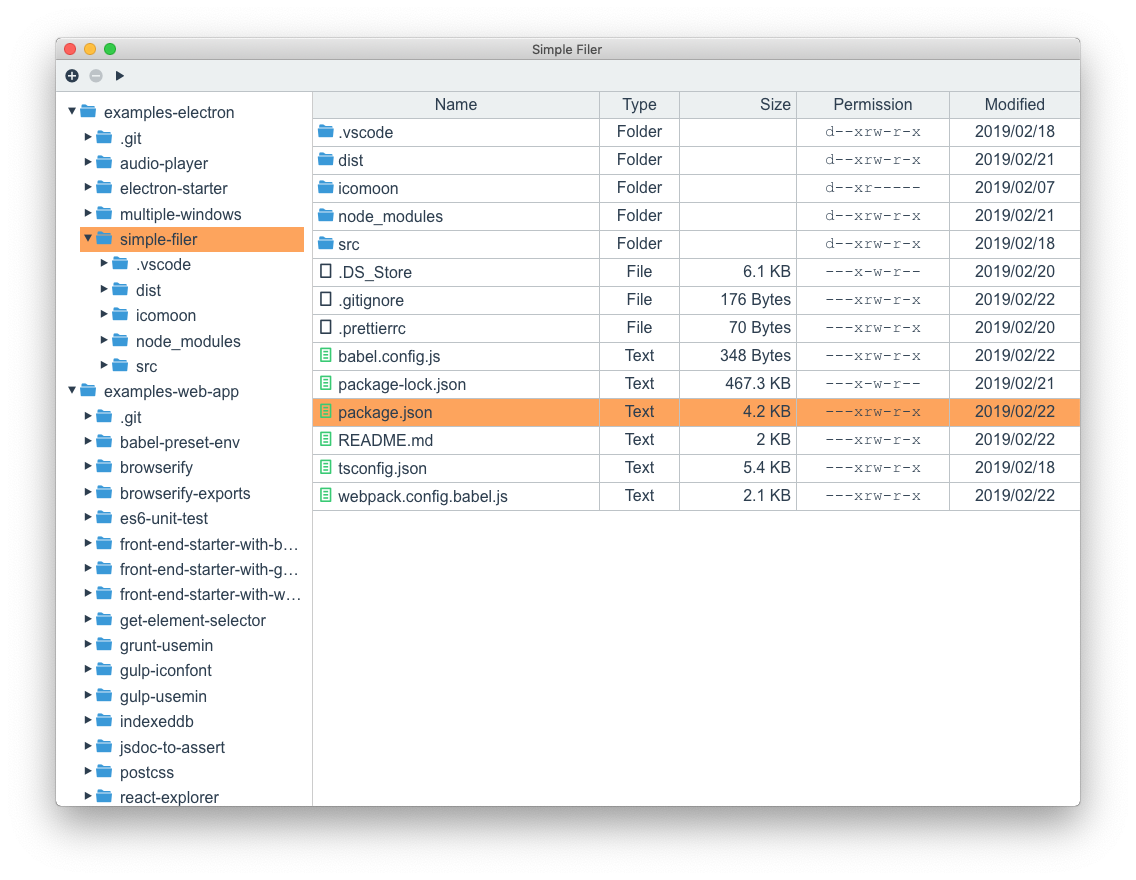Expand the .git folder under examples-electron
1136x880 pixels.
point(88,136)
